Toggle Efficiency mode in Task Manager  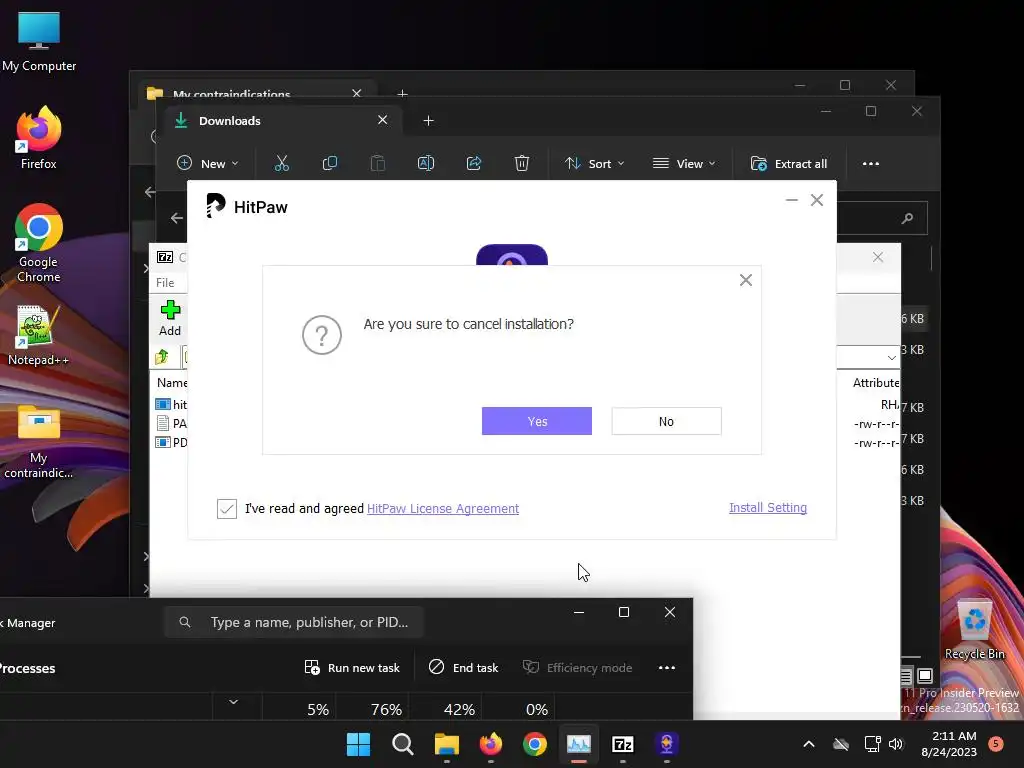(x=577, y=667)
